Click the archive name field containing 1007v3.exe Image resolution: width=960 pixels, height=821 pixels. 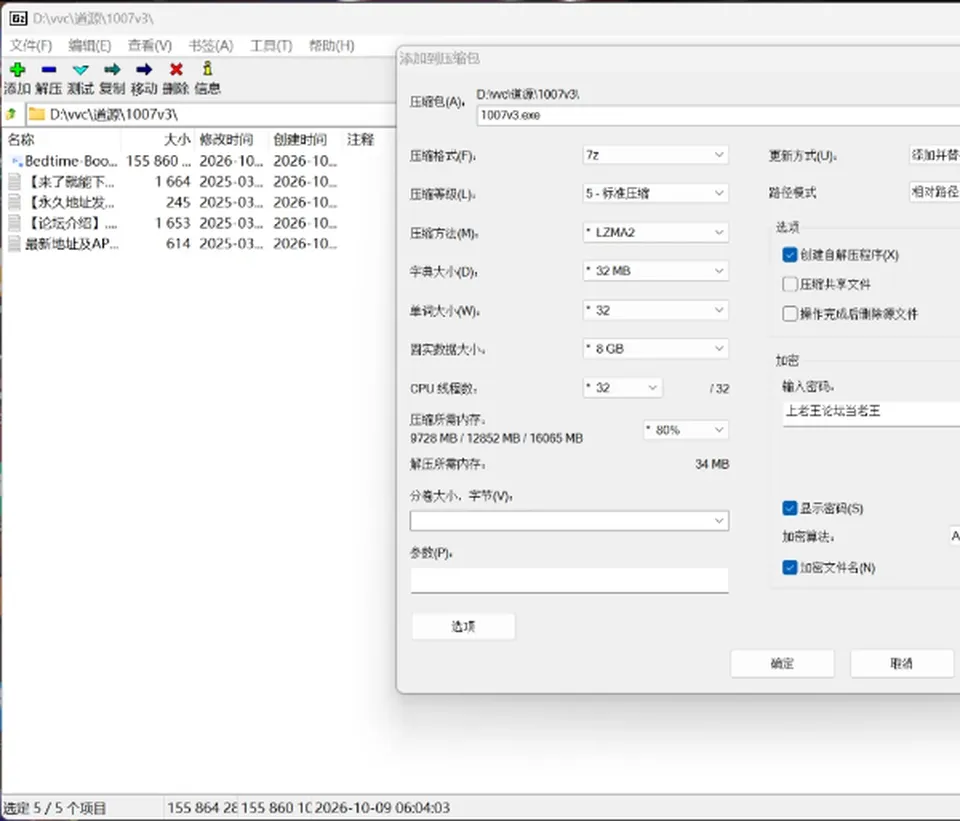click(x=718, y=115)
